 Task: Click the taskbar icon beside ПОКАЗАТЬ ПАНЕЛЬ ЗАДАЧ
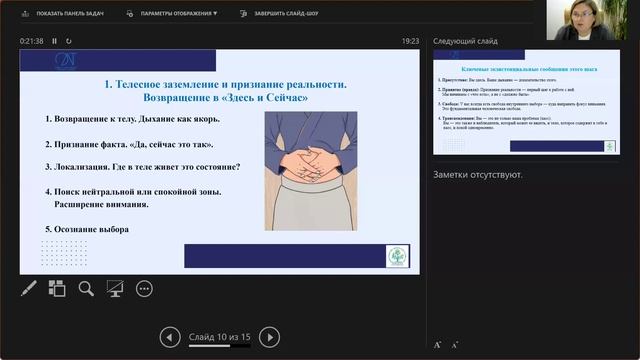25,13
